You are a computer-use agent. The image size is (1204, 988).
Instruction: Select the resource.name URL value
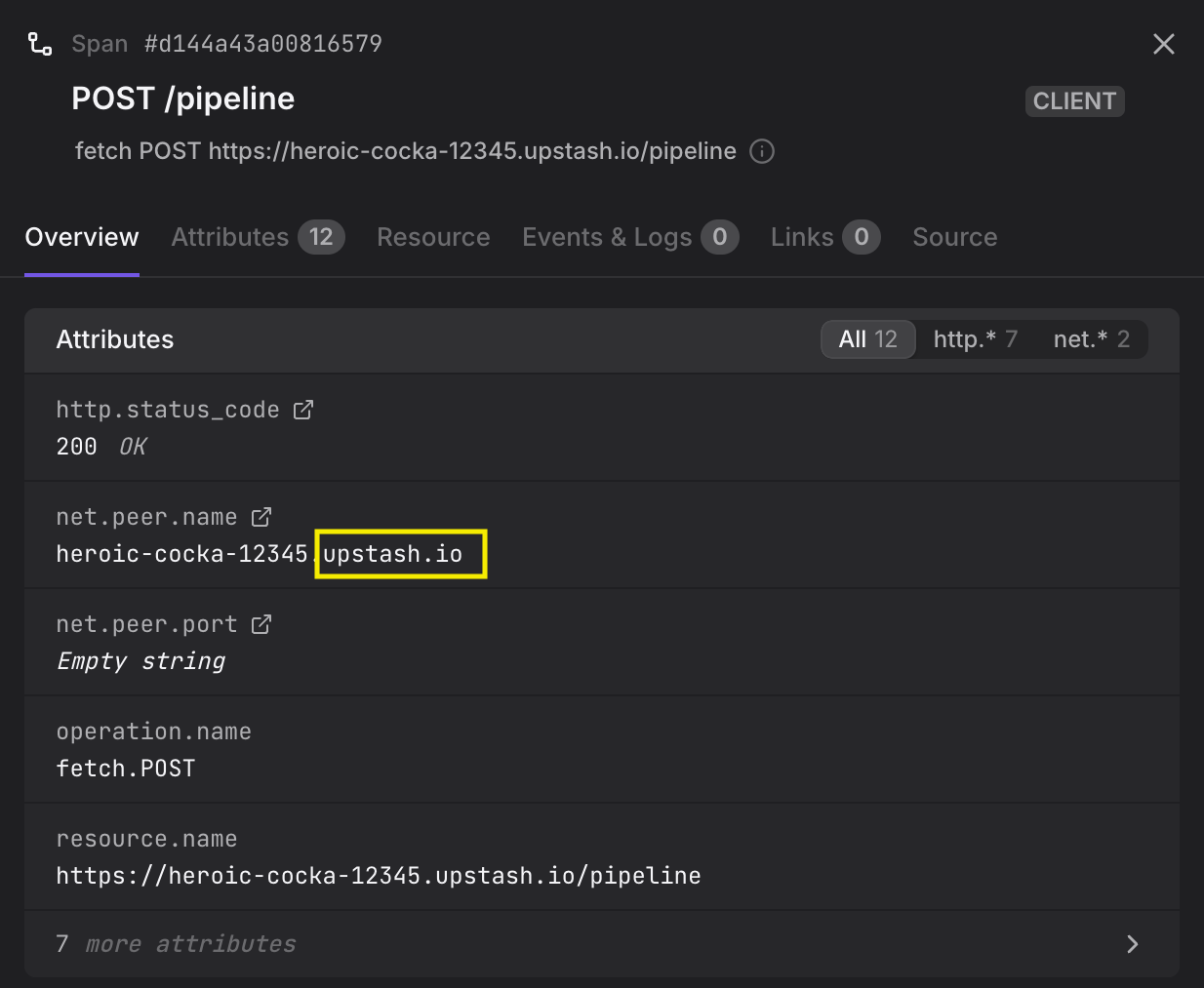coord(379,876)
